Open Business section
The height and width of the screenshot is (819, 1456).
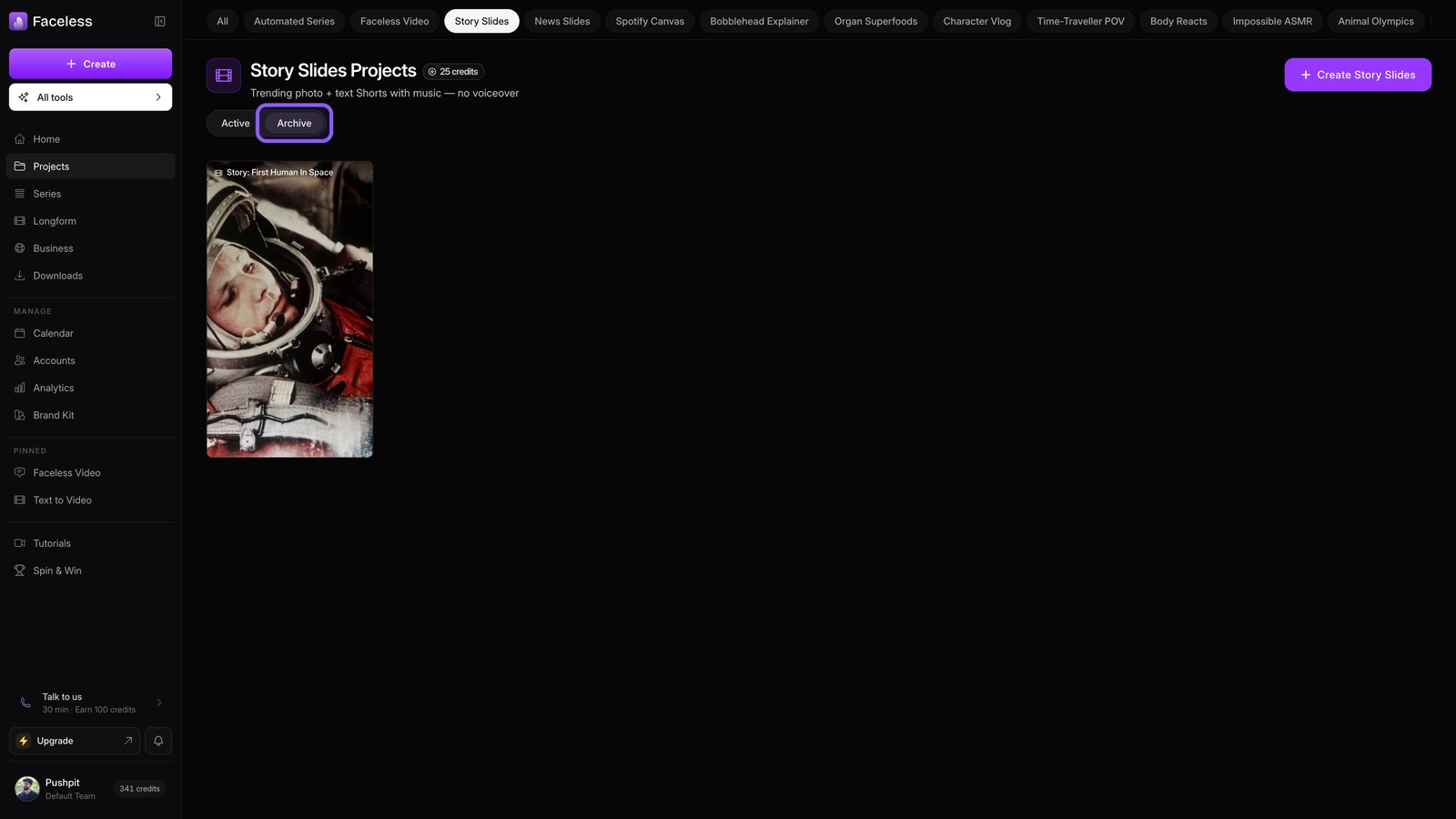(x=90, y=248)
